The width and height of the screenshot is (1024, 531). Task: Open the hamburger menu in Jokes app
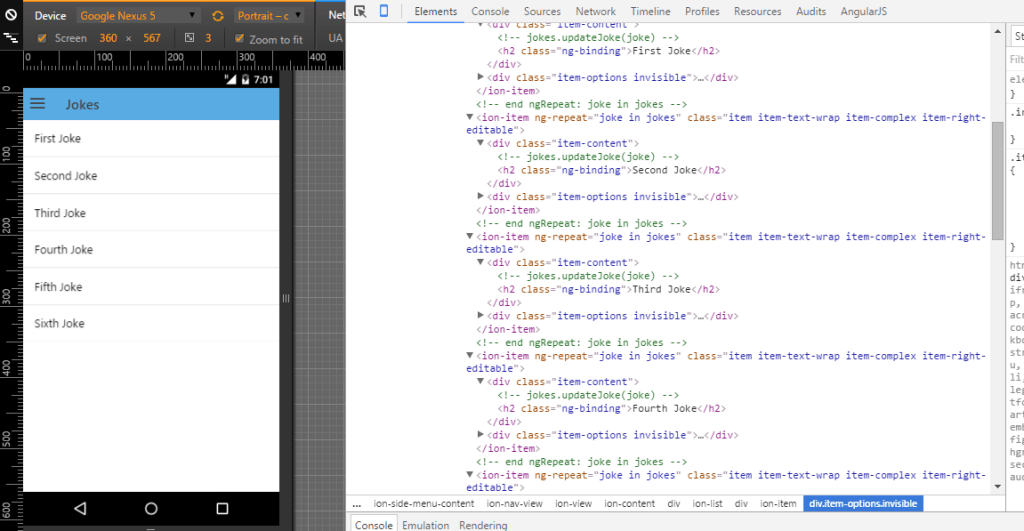click(38, 104)
